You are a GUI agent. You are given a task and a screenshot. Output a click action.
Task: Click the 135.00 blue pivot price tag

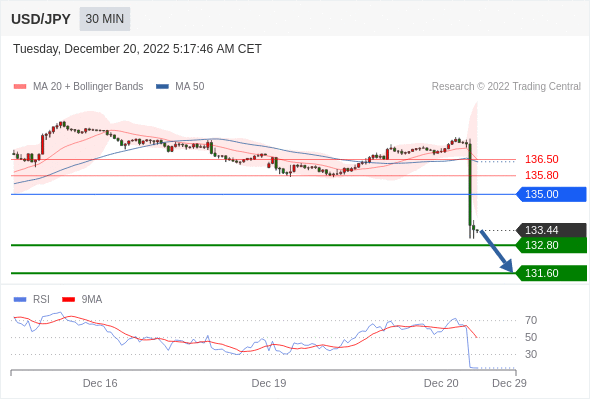tap(551, 195)
